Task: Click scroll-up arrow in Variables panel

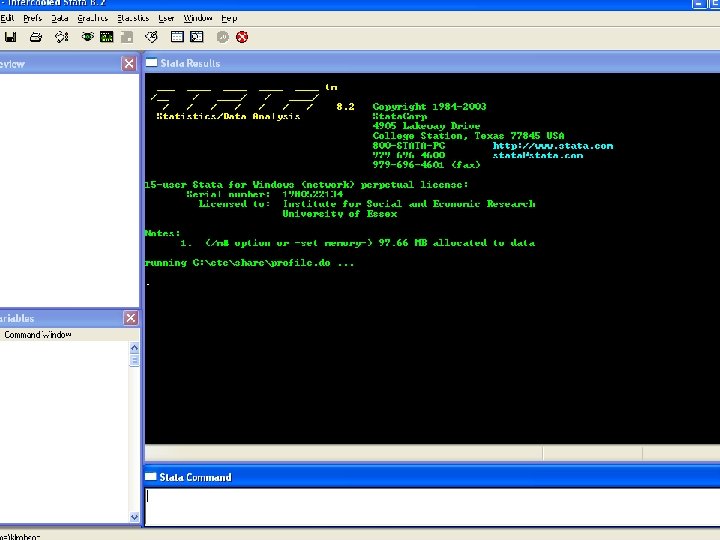Action: point(134,348)
